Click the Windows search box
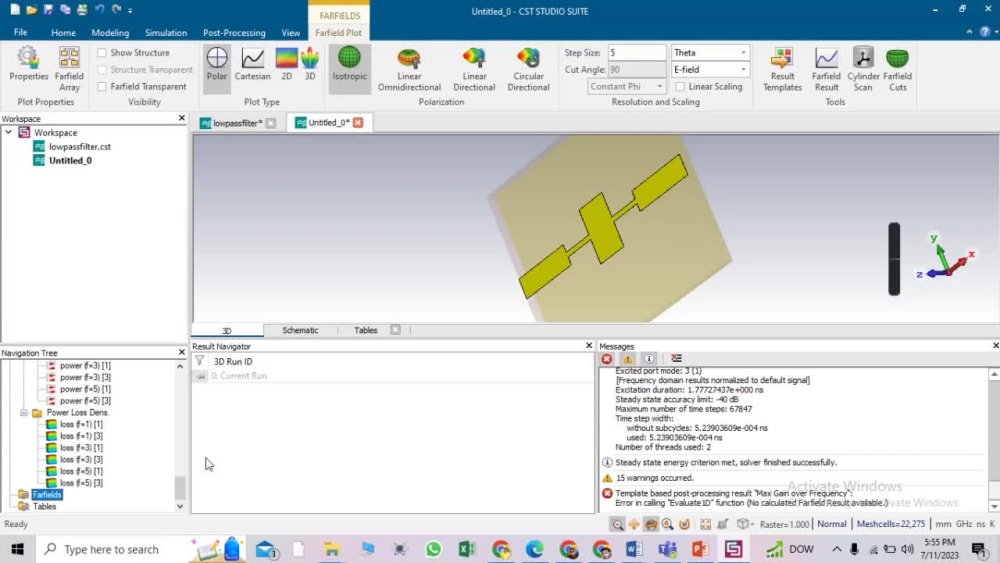The image size is (1000, 563). pyautogui.click(x=111, y=549)
